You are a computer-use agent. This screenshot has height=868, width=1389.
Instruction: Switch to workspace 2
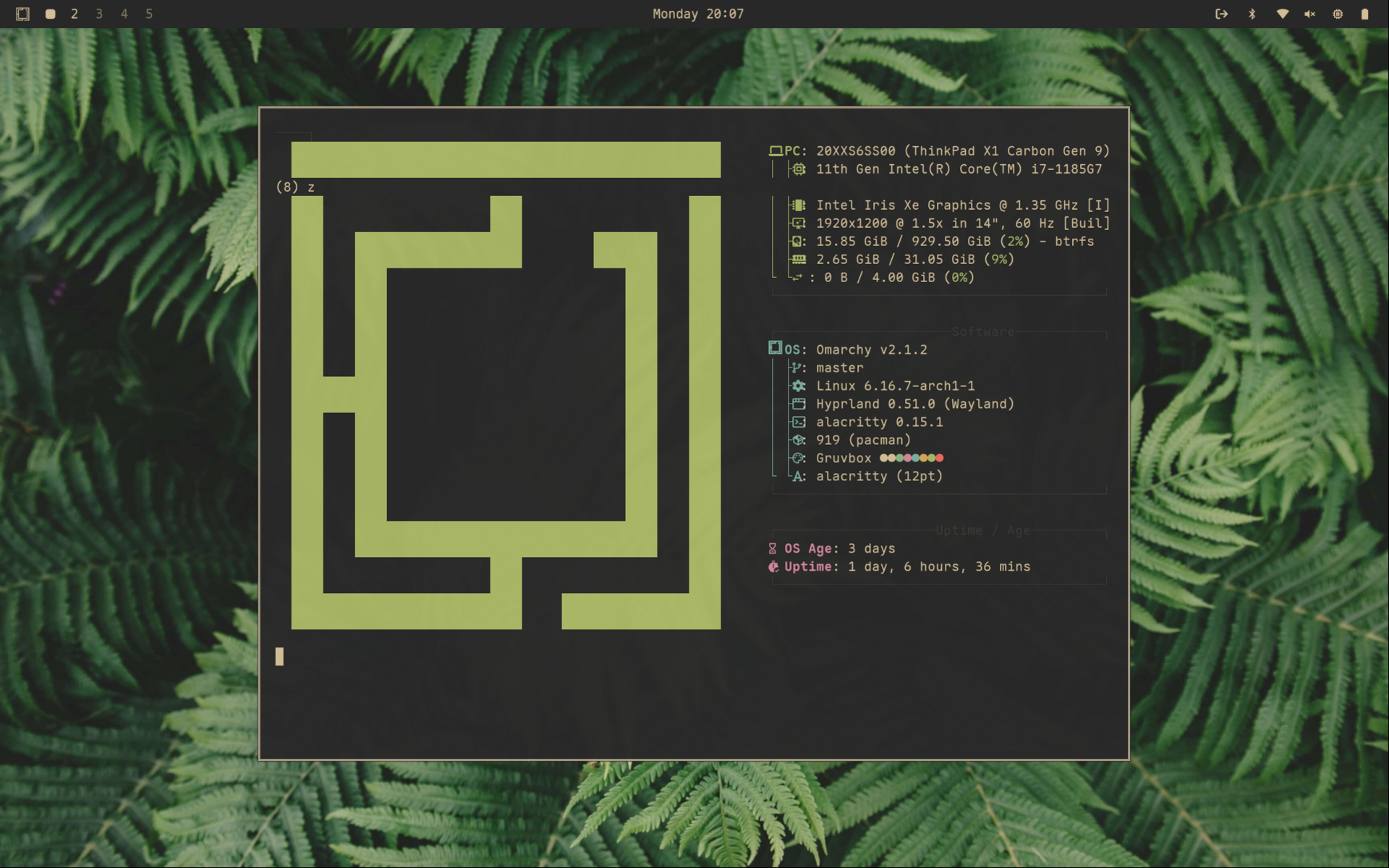coord(75,14)
